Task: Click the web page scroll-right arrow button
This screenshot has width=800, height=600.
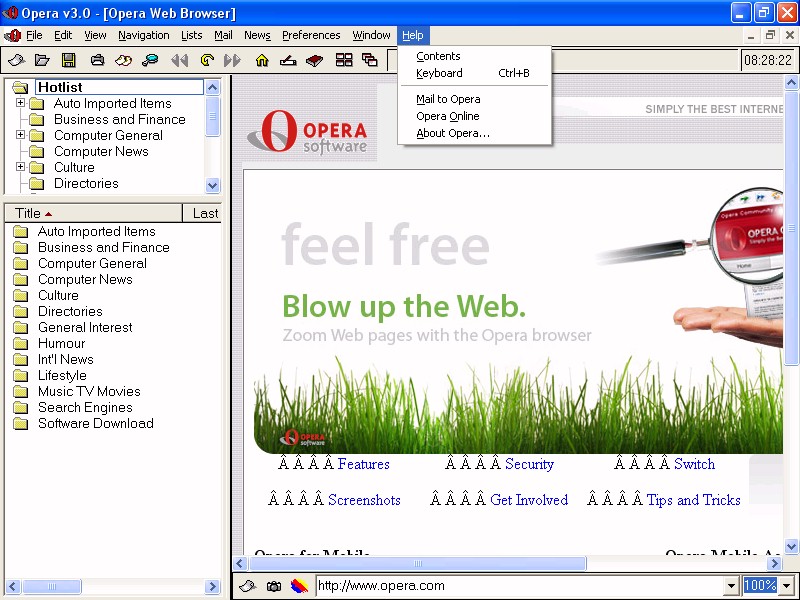Action: click(775, 563)
